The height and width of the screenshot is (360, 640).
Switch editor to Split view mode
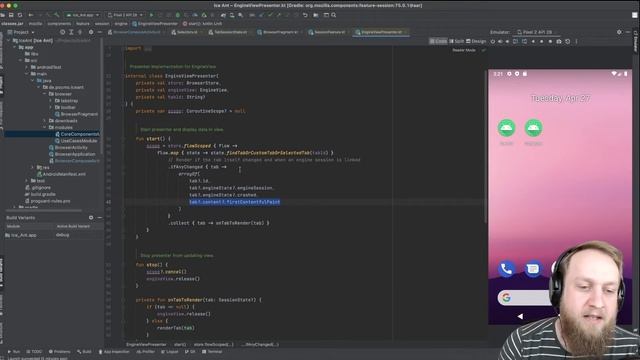[x=456, y=41]
